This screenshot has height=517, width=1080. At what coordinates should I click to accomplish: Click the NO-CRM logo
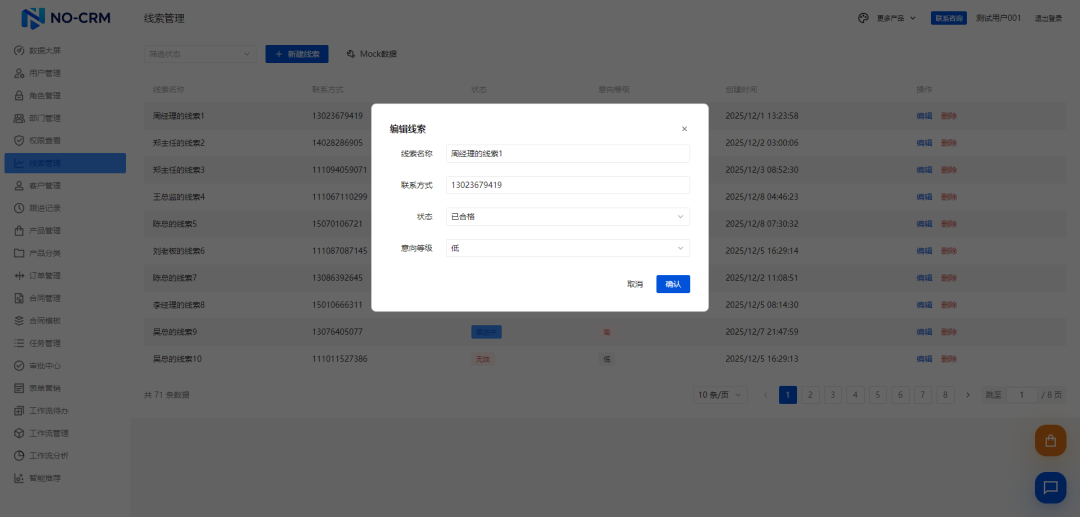point(66,19)
